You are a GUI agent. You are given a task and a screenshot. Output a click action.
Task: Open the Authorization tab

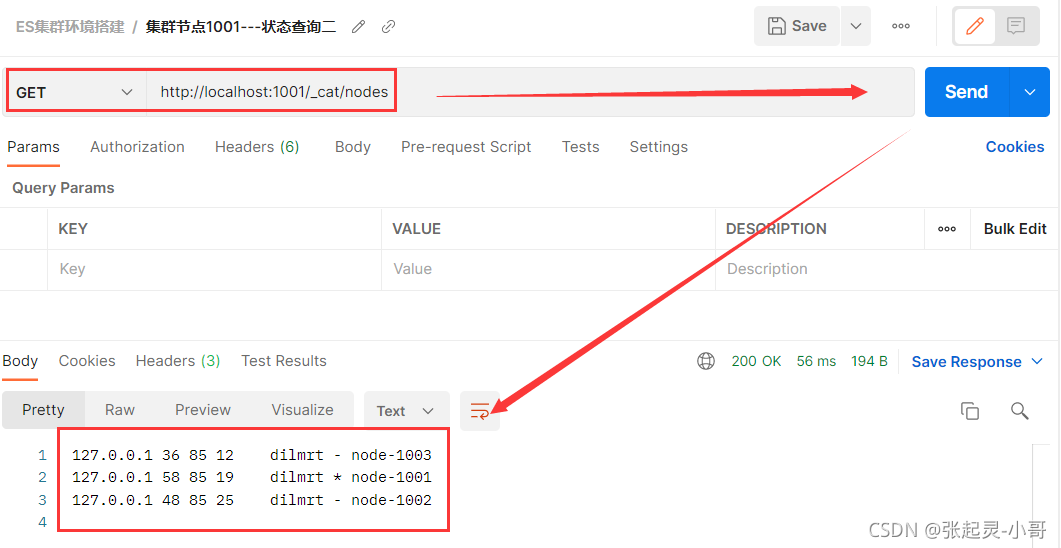click(x=137, y=147)
